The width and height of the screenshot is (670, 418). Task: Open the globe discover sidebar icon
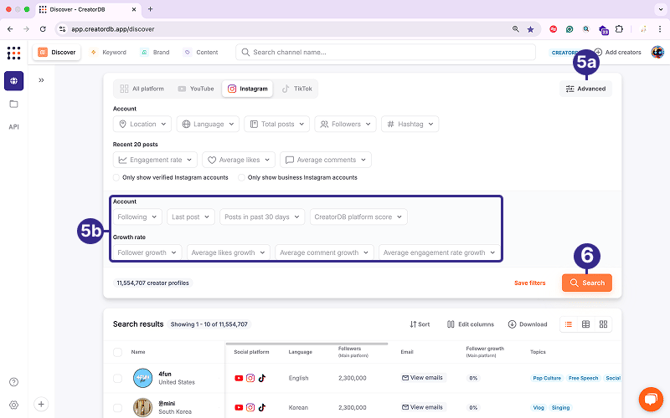tap(14, 81)
